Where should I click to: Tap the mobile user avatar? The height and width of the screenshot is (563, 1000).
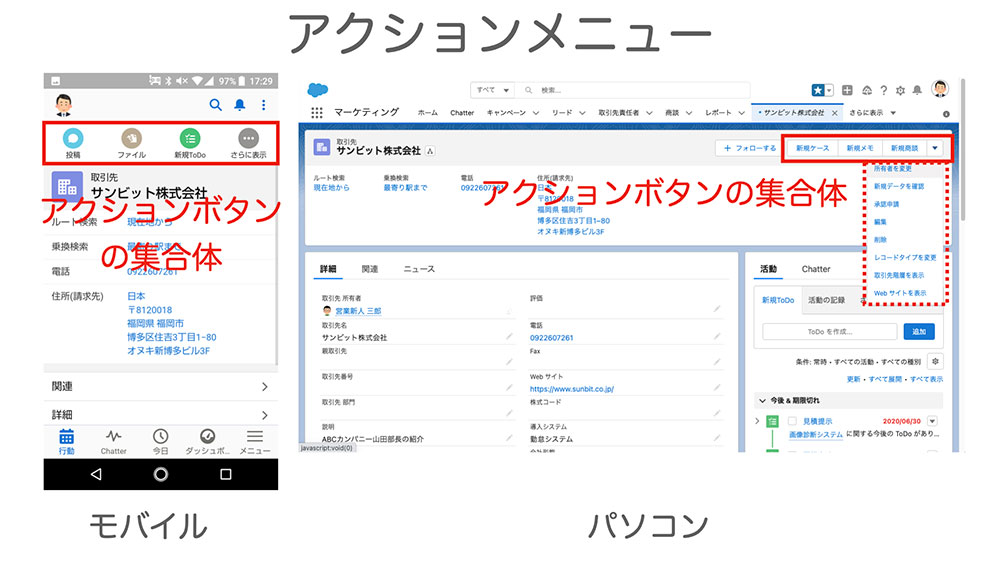pyautogui.click(x=63, y=105)
